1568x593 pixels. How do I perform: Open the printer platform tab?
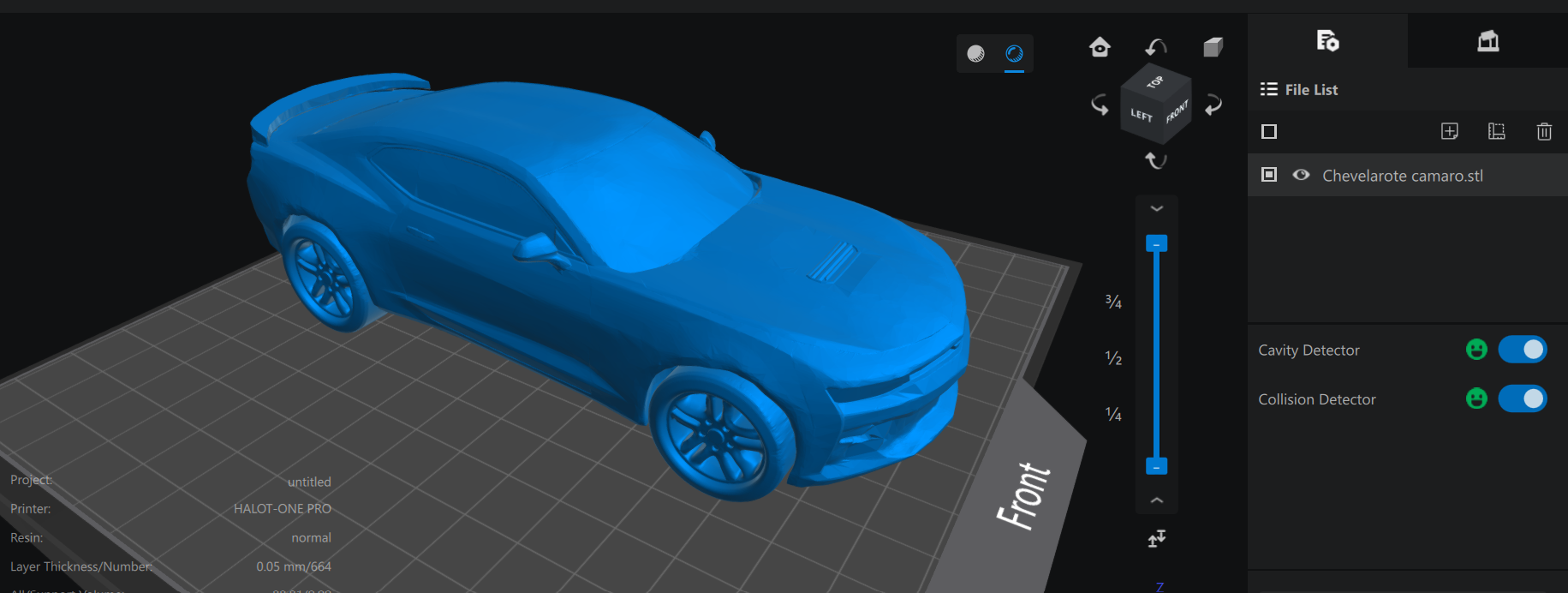1488,40
